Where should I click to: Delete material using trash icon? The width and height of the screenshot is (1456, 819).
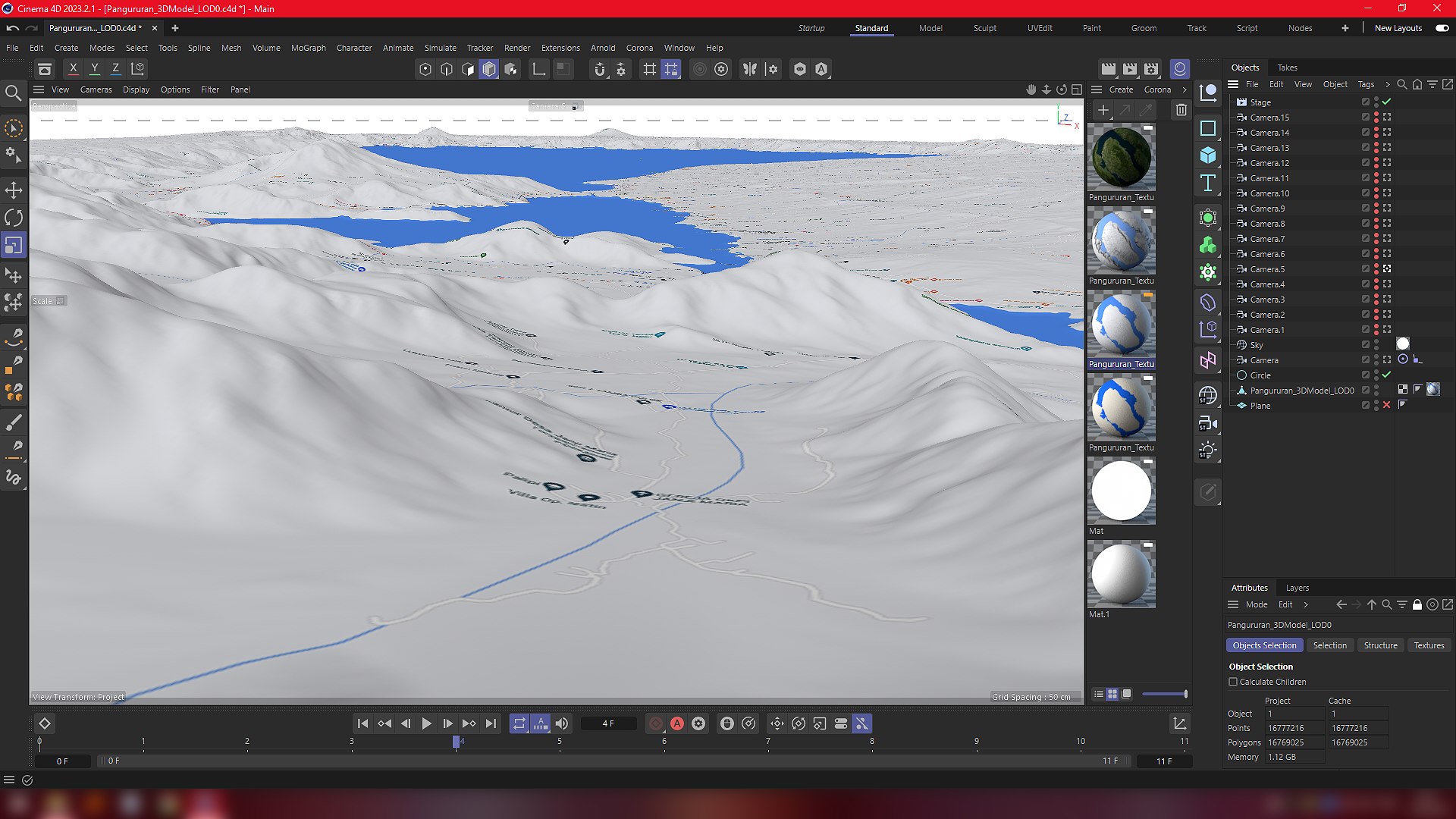1181,110
